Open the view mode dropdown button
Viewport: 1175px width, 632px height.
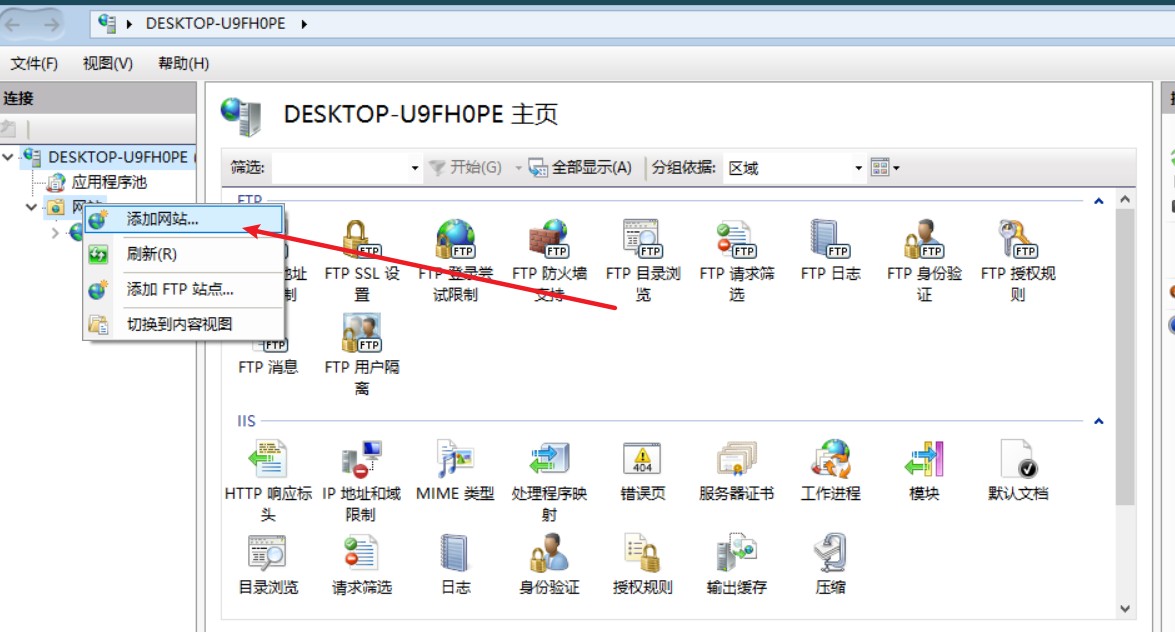tap(885, 167)
